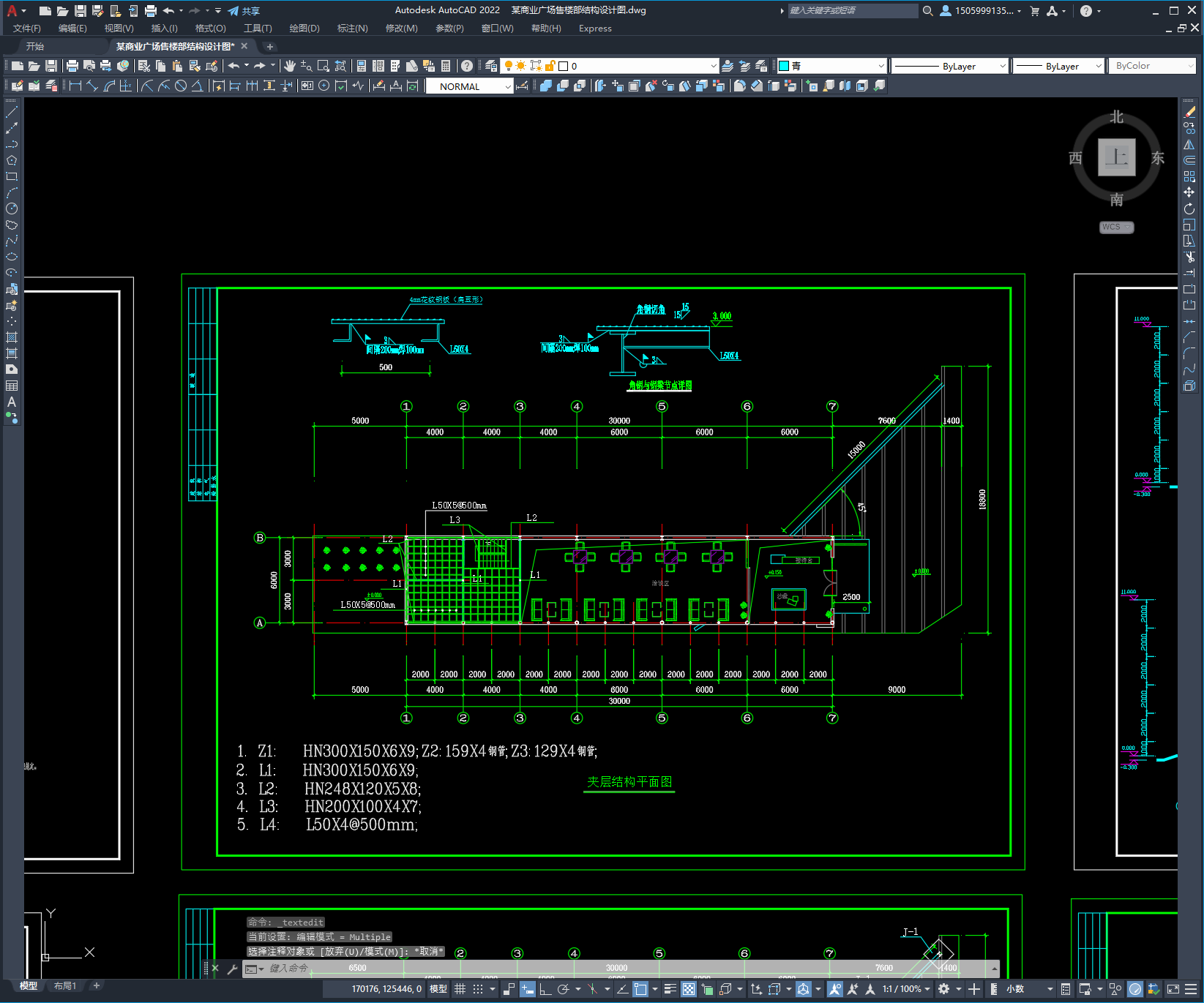
Task: Open the workspace switching gear icon
Action: 944,989
